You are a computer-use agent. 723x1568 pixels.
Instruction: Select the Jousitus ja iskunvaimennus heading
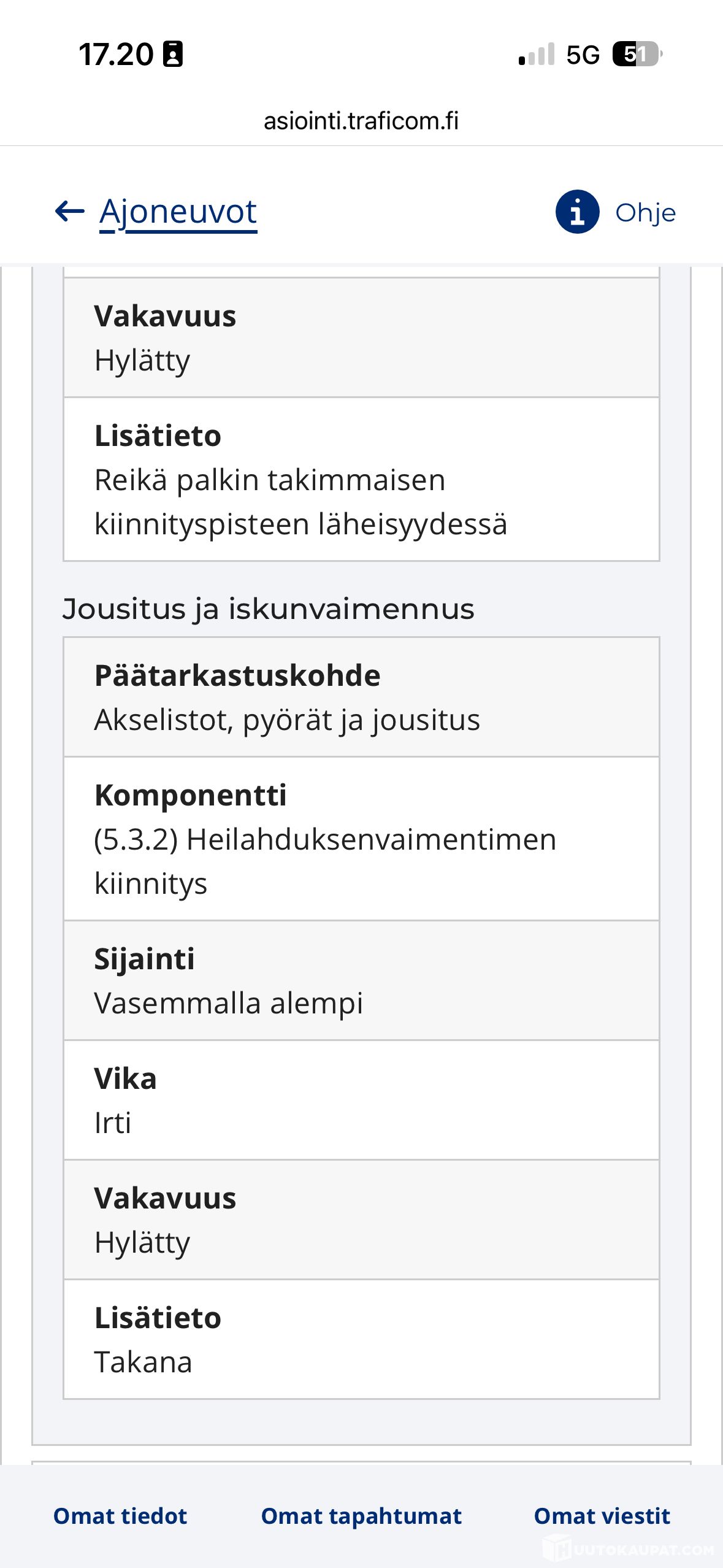269,609
